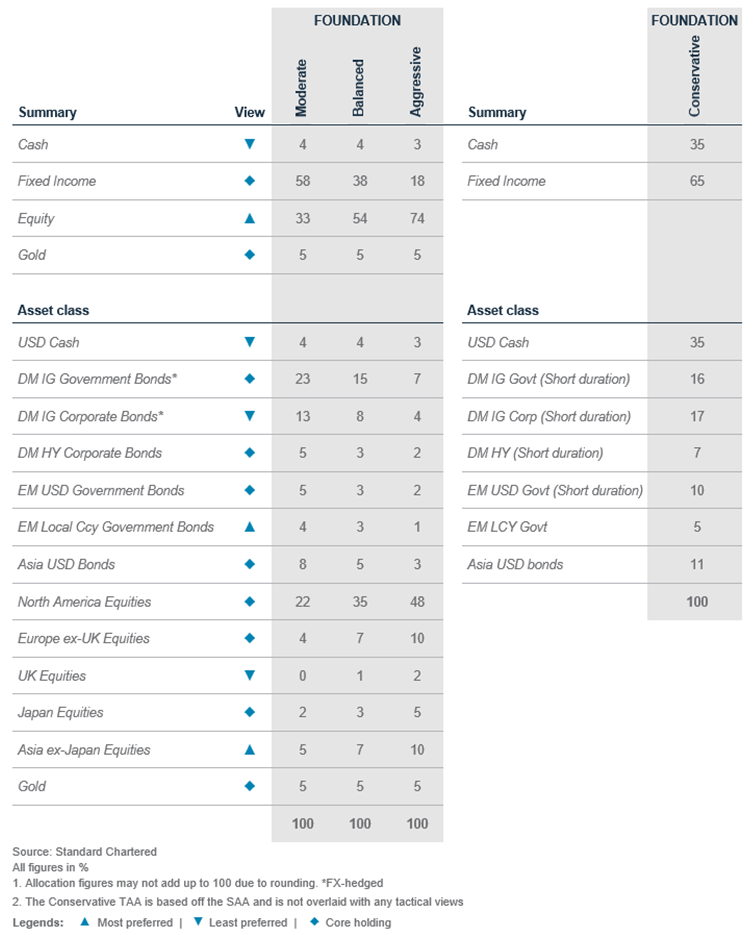
Task: Click the Core holding legend diamond
Action: coord(314,922)
